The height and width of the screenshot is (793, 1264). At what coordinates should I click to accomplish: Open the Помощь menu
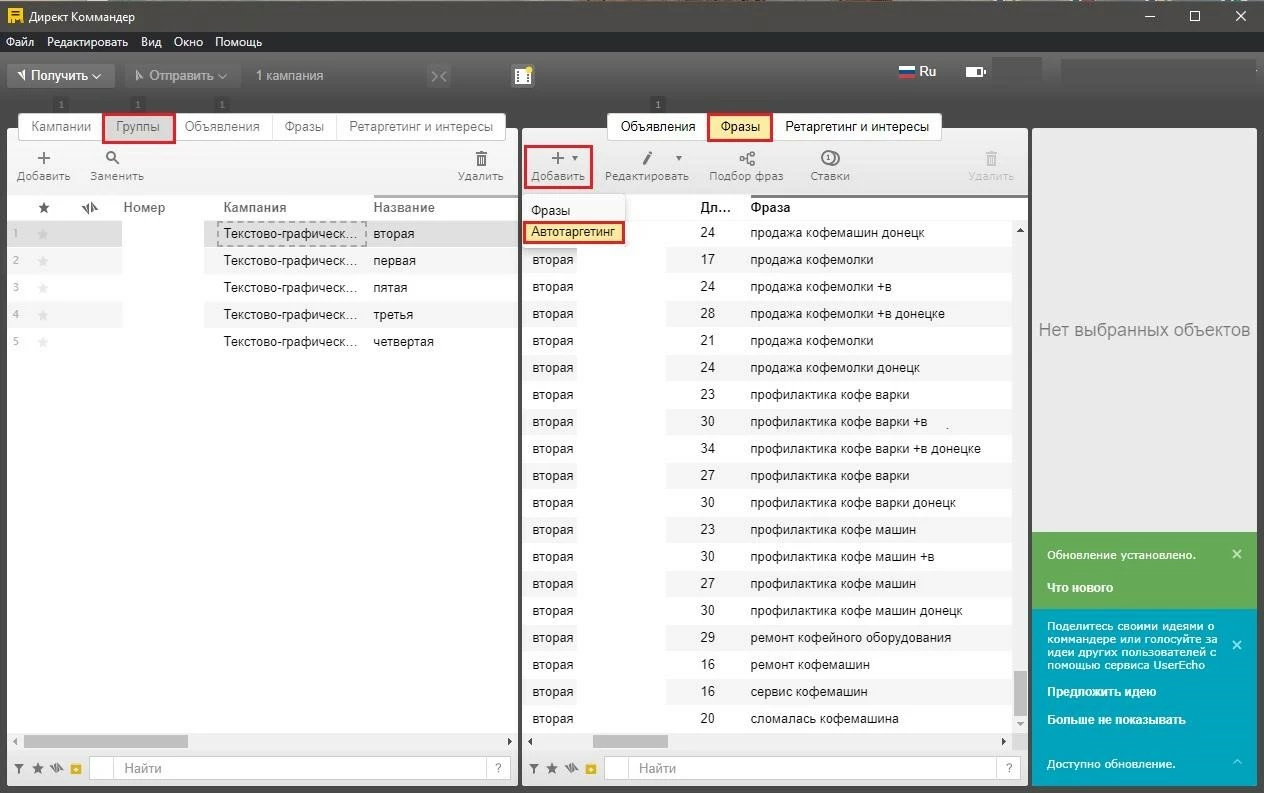click(238, 42)
